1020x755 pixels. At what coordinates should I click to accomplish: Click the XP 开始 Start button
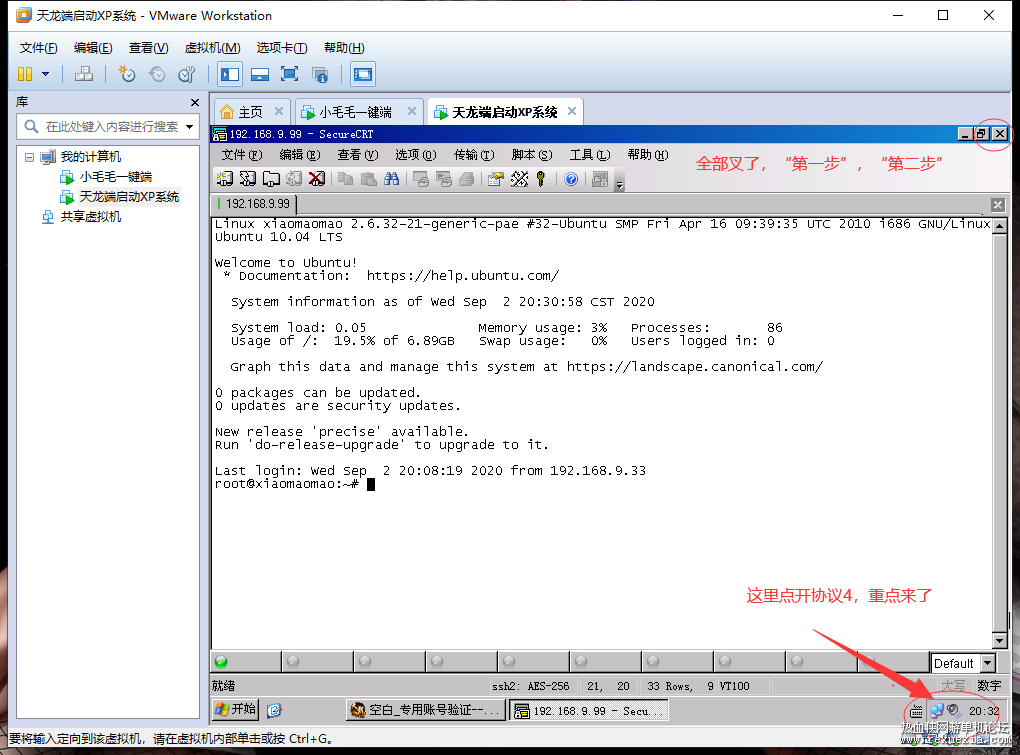click(235, 709)
